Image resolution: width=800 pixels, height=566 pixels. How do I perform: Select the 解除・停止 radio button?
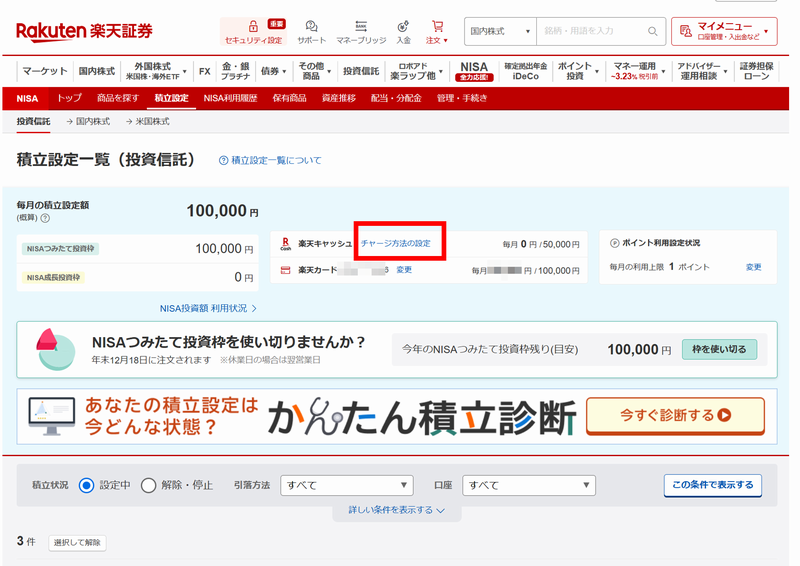click(148, 485)
